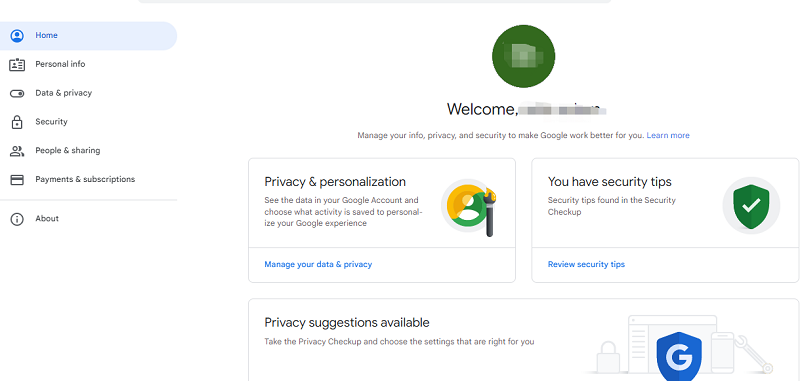Click the Privacy & personalization heading
This screenshot has width=800, height=381.
(x=335, y=182)
